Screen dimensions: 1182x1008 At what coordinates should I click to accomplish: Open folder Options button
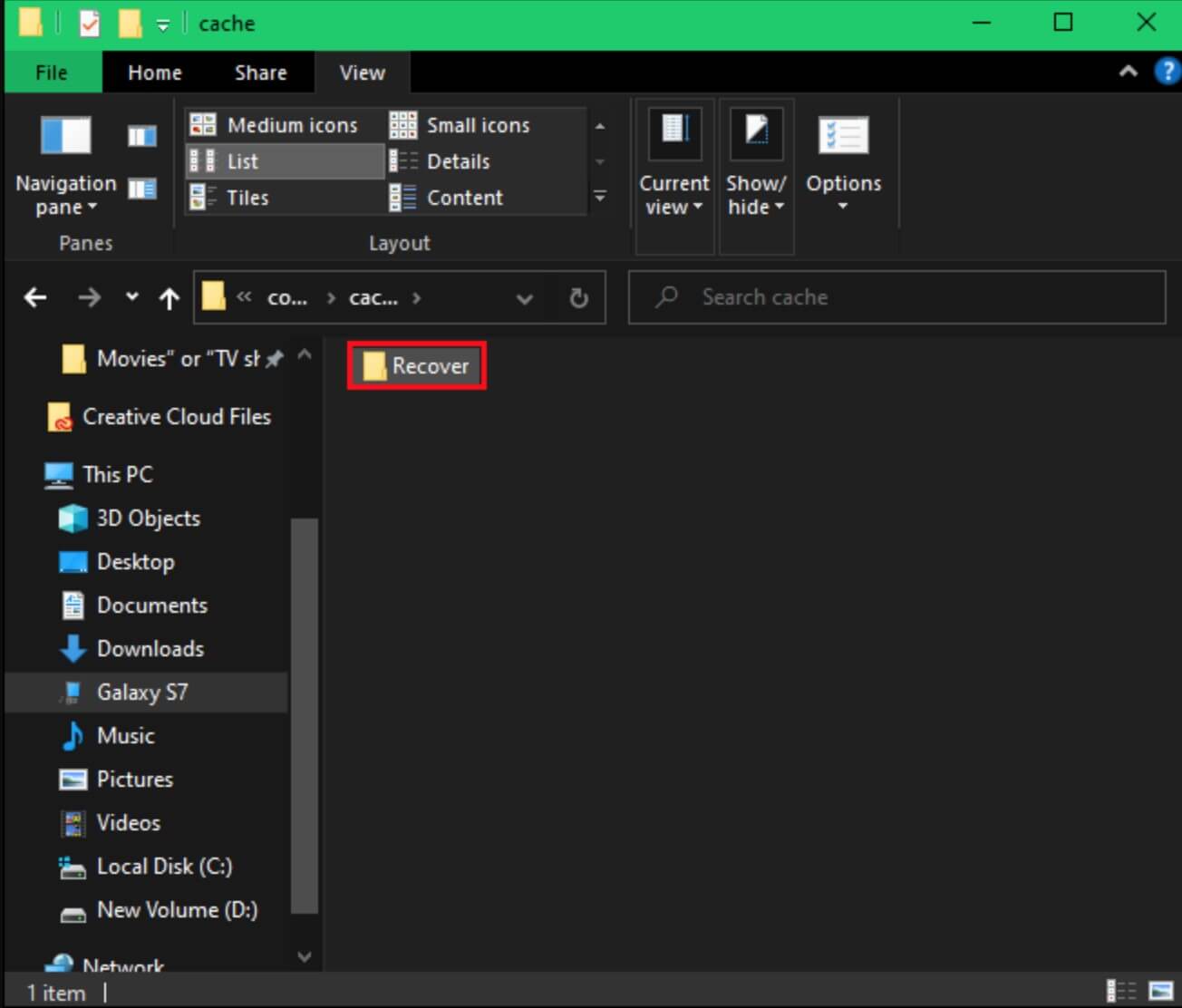point(844,163)
